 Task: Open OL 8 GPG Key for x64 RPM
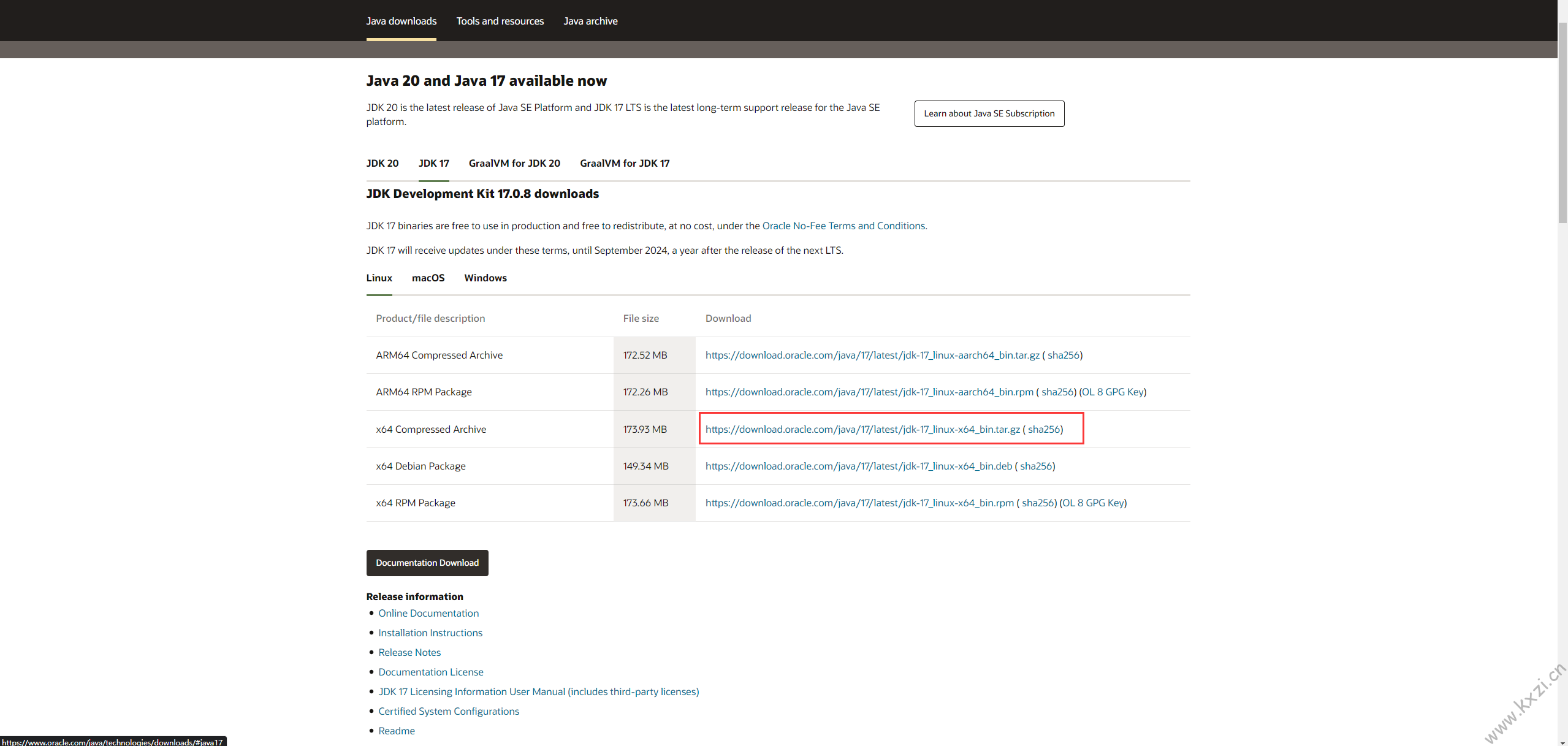[x=1093, y=503]
